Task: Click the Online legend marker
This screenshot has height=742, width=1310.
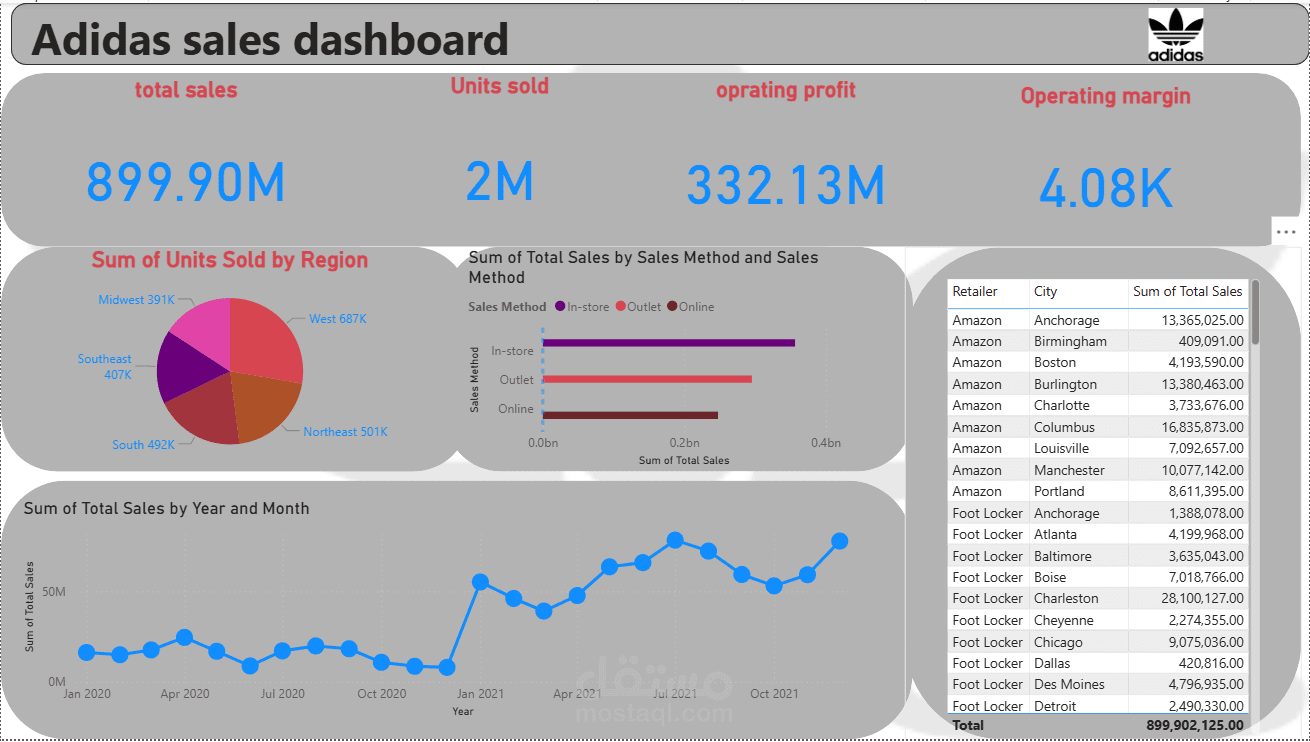Action: pos(672,307)
